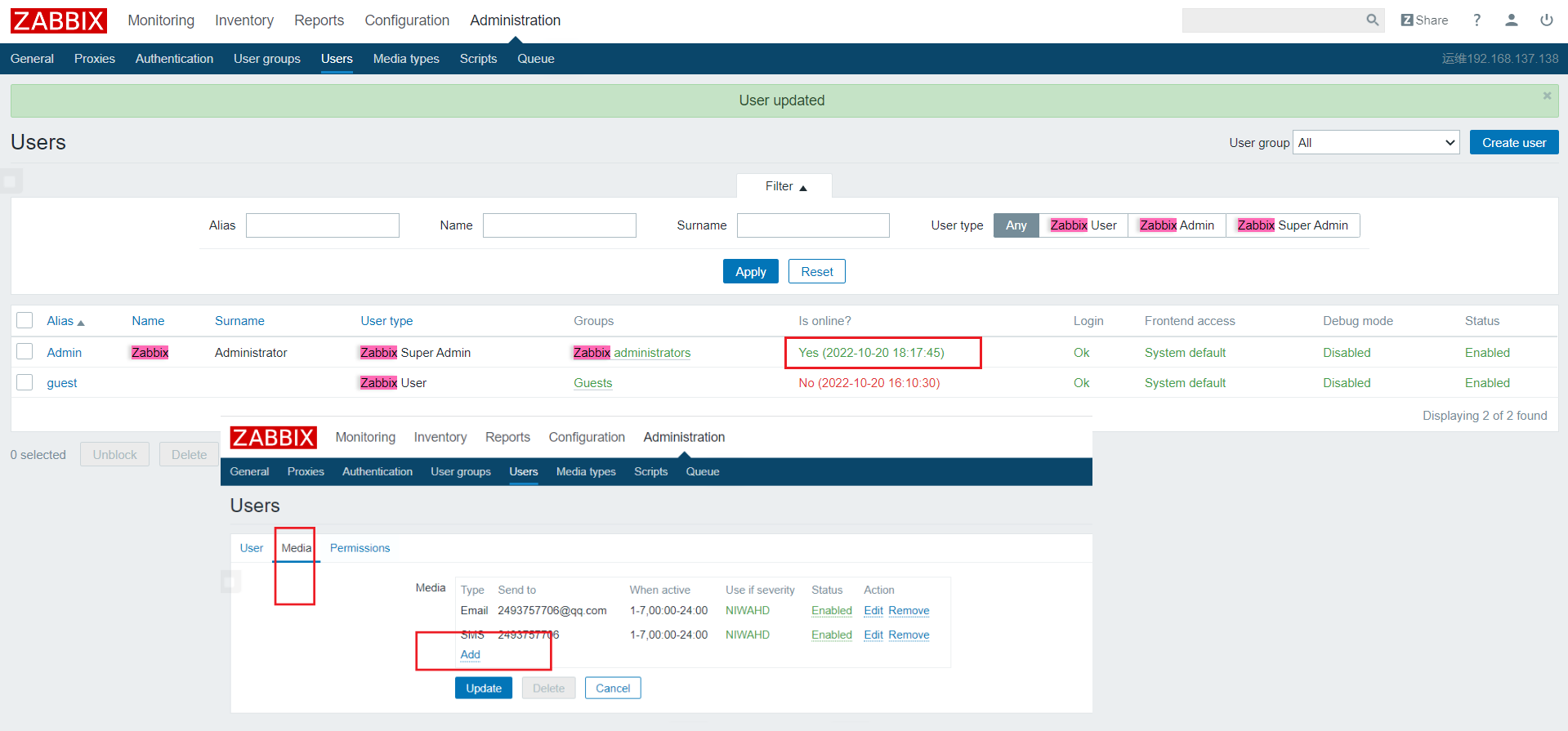Go to Scripts submenu in top bar

pos(478,59)
